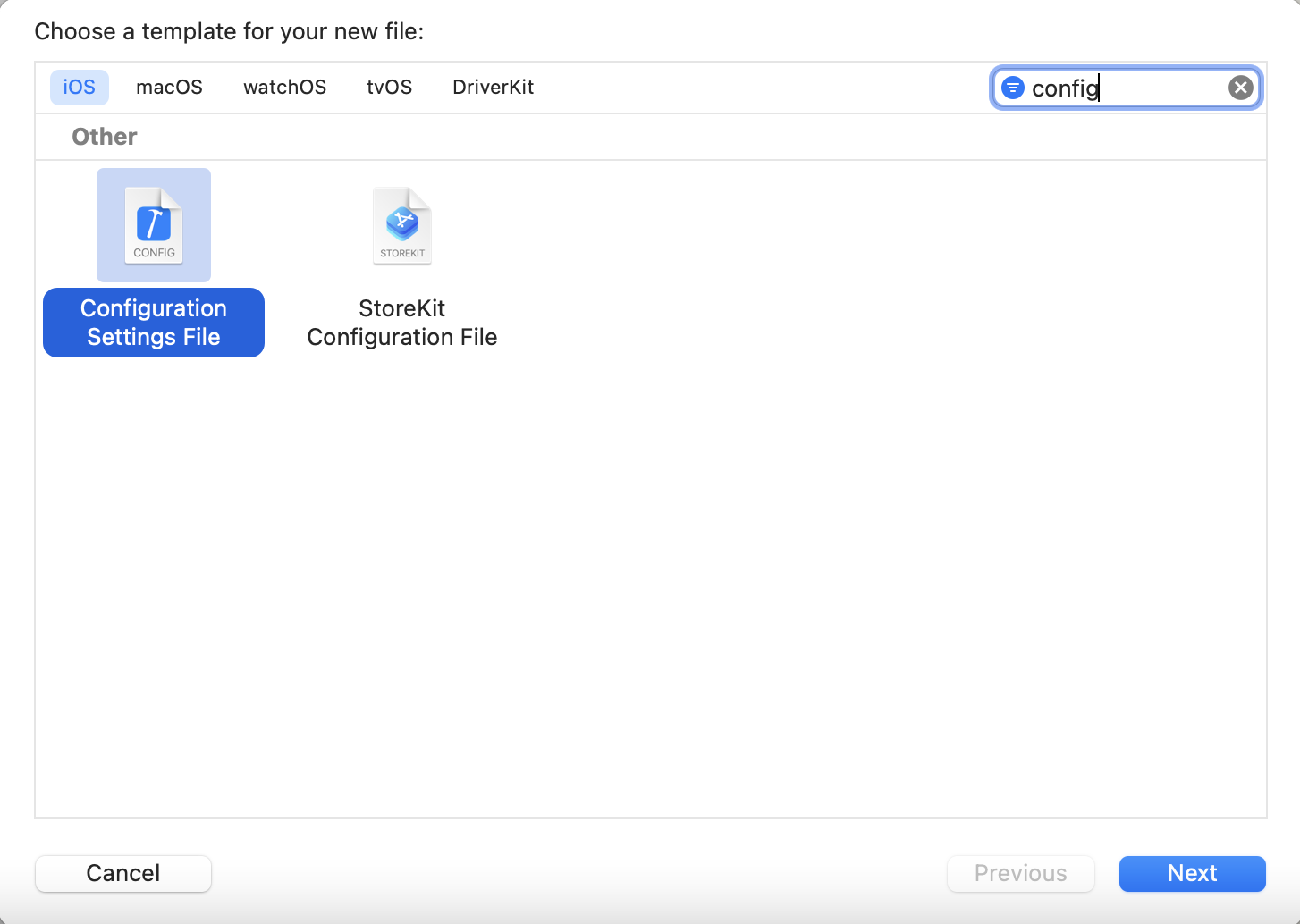Screen dimensions: 1300x924
Task: Focus the template search field containing config
Action: tap(1127, 88)
